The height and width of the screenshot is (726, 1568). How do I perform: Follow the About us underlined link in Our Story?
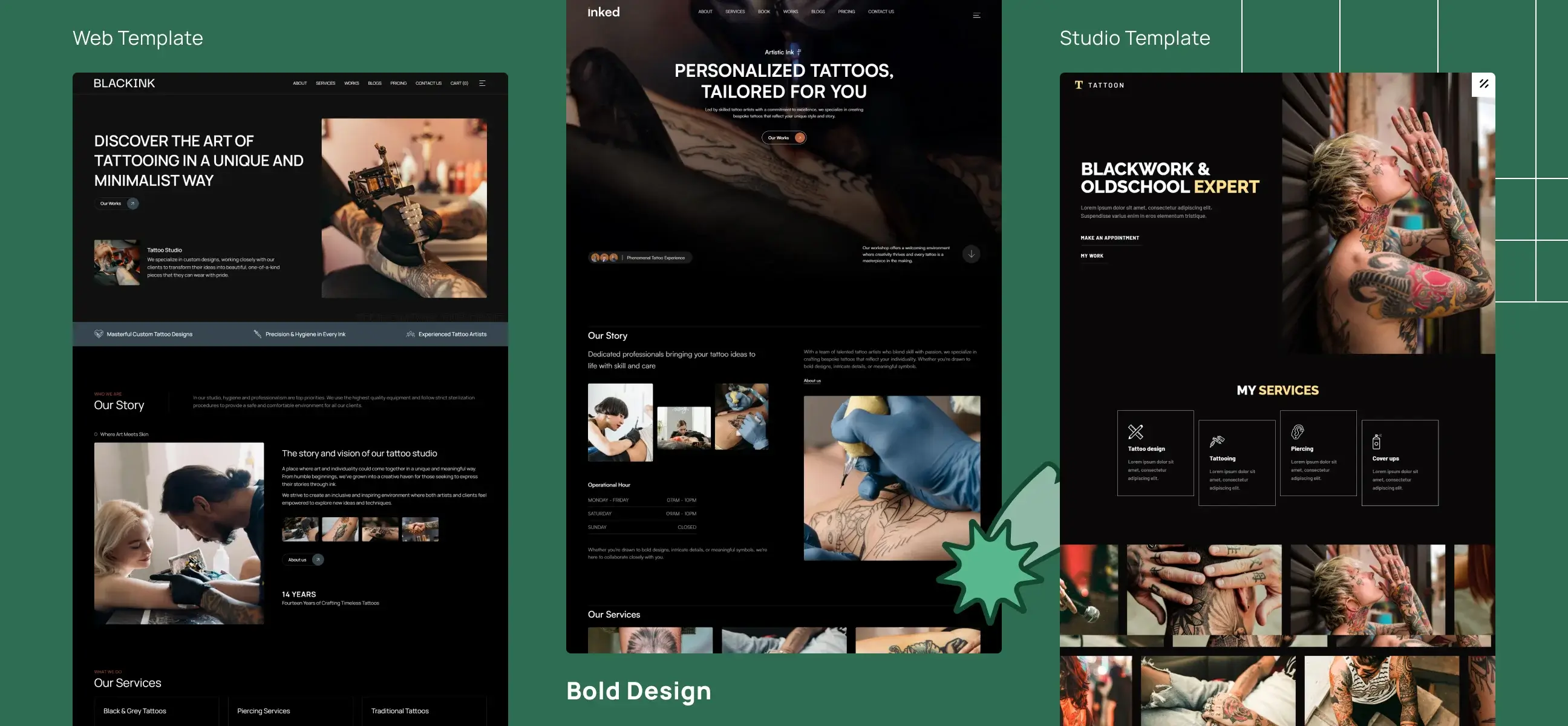[x=812, y=381]
